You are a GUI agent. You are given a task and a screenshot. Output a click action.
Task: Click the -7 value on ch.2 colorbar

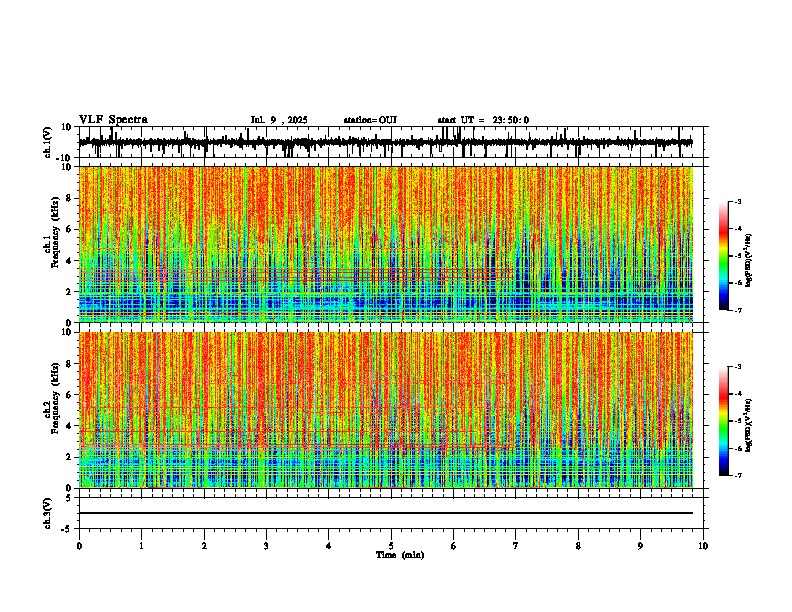[738, 476]
